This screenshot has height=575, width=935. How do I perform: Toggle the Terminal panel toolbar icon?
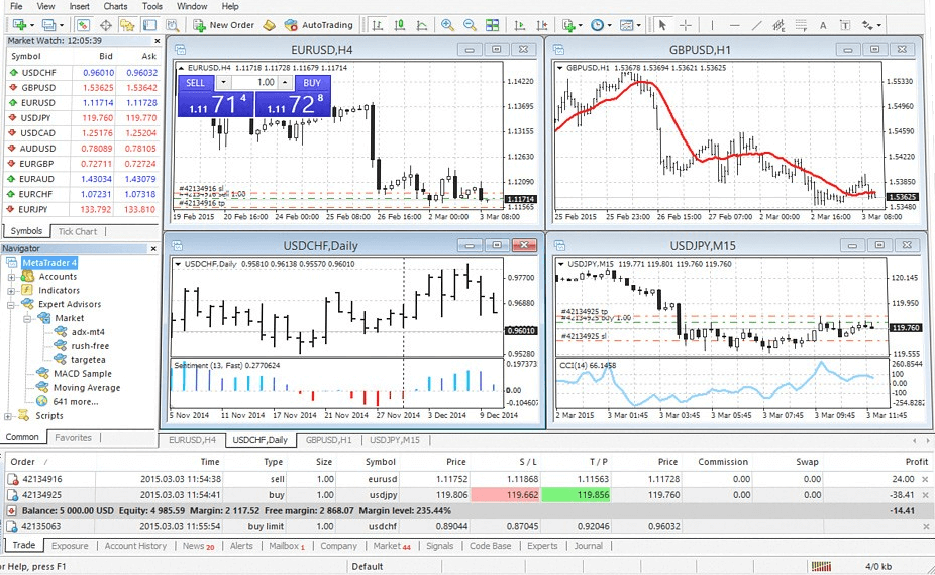coord(149,25)
